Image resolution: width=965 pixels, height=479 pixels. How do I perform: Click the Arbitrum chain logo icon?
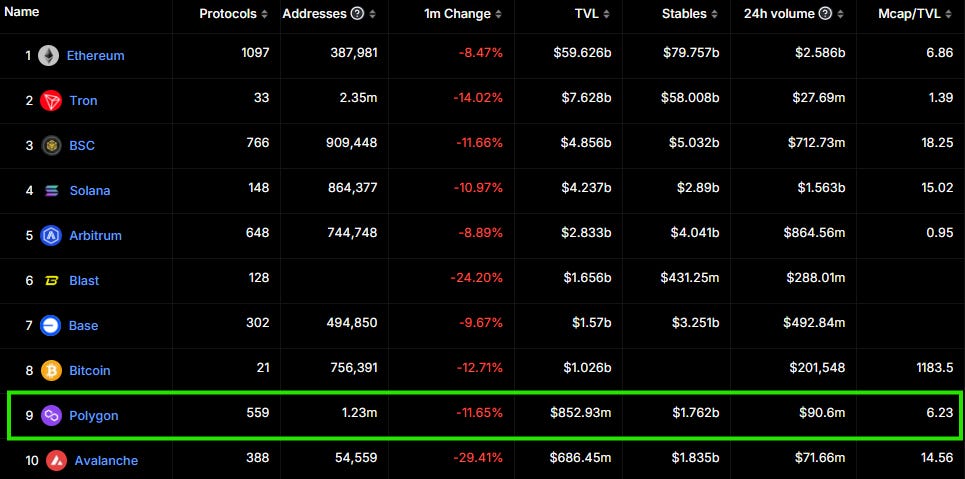pos(50,235)
